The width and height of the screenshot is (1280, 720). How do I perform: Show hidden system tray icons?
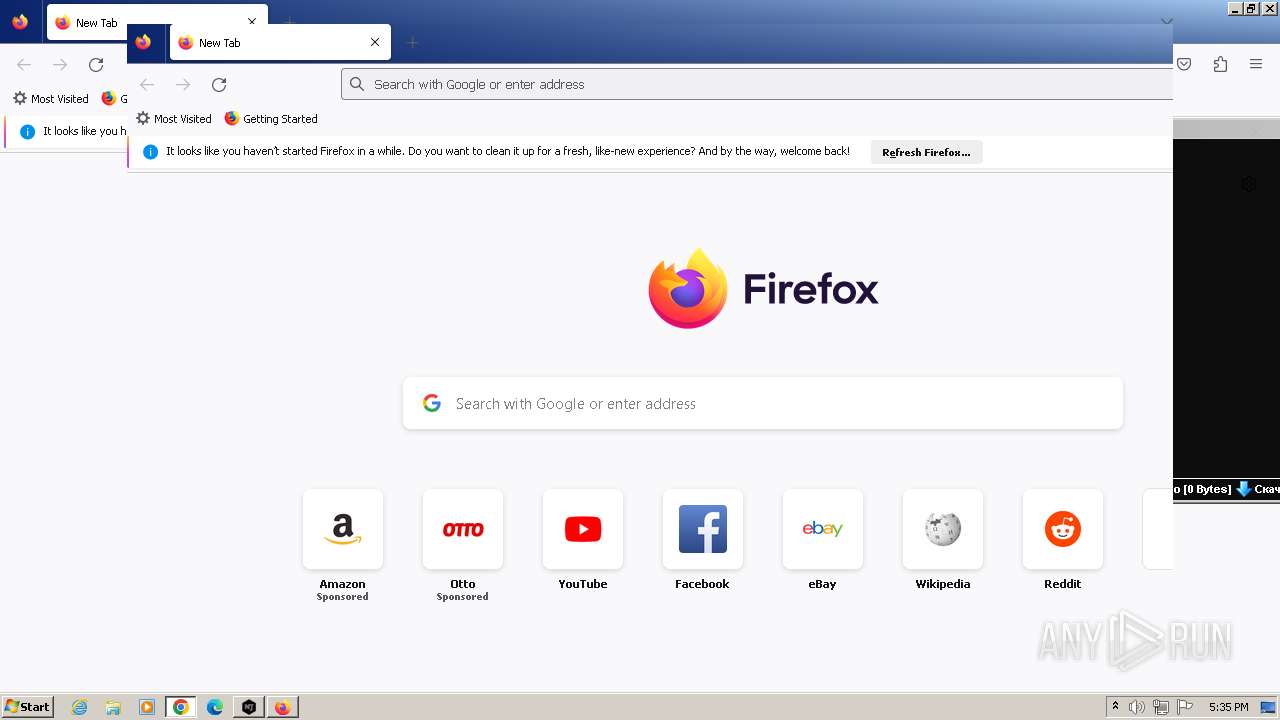pos(1115,707)
